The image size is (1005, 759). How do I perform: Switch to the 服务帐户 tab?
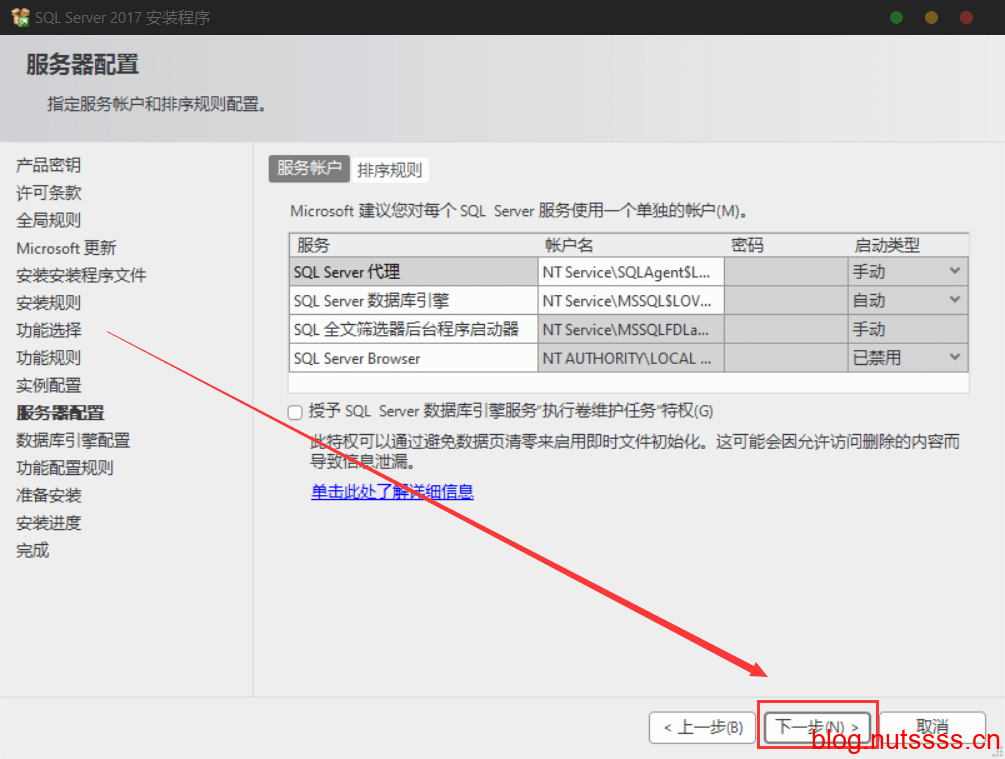[x=309, y=169]
